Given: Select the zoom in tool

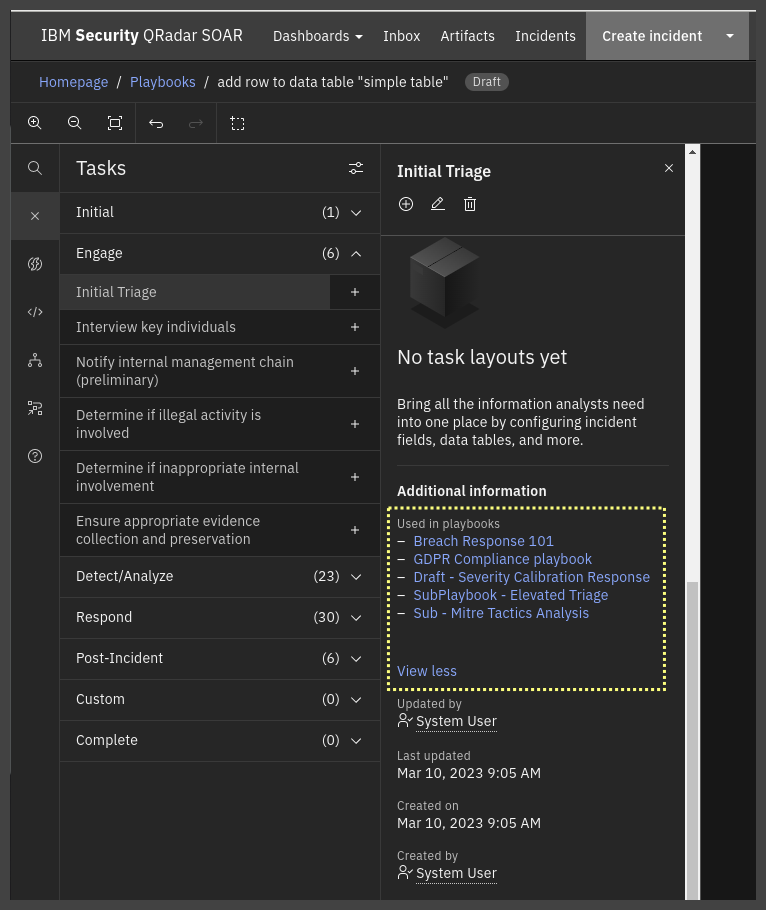Looking at the screenshot, I should click(x=35, y=122).
